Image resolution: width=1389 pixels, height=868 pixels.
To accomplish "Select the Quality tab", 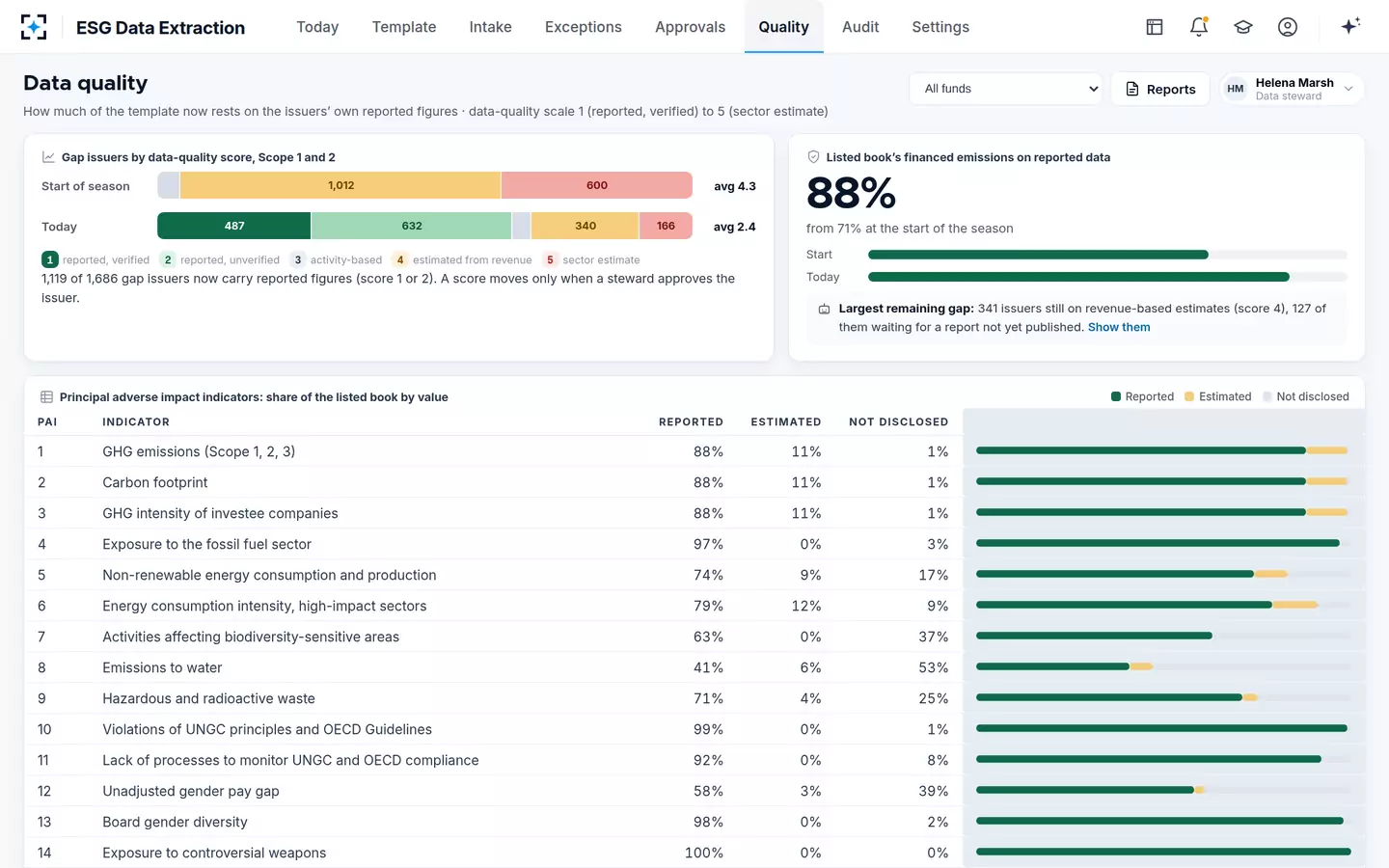I will 783,27.
